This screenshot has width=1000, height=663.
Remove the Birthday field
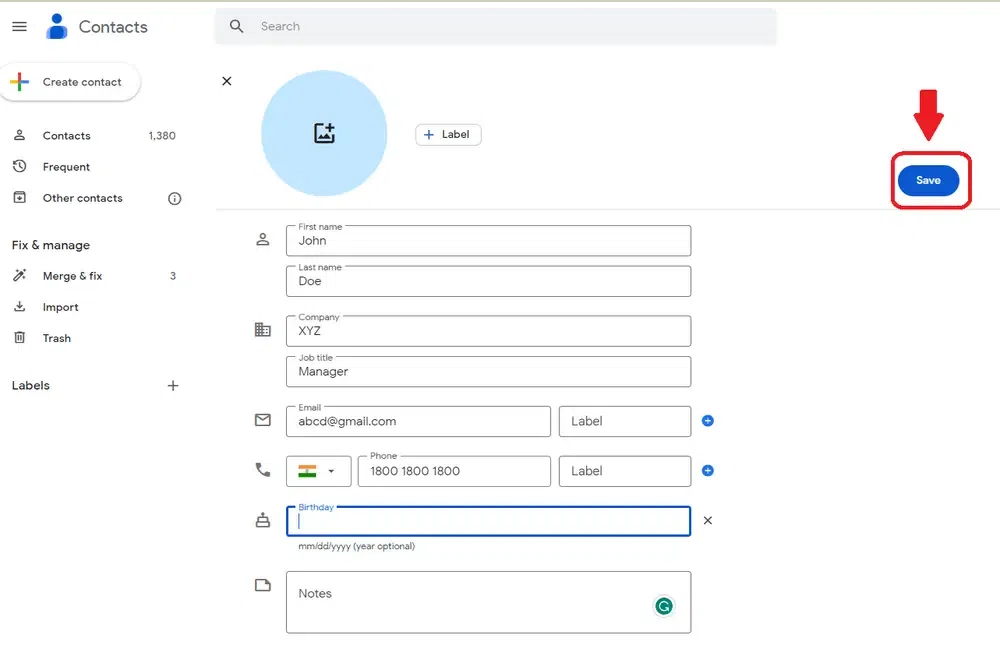[x=708, y=521]
